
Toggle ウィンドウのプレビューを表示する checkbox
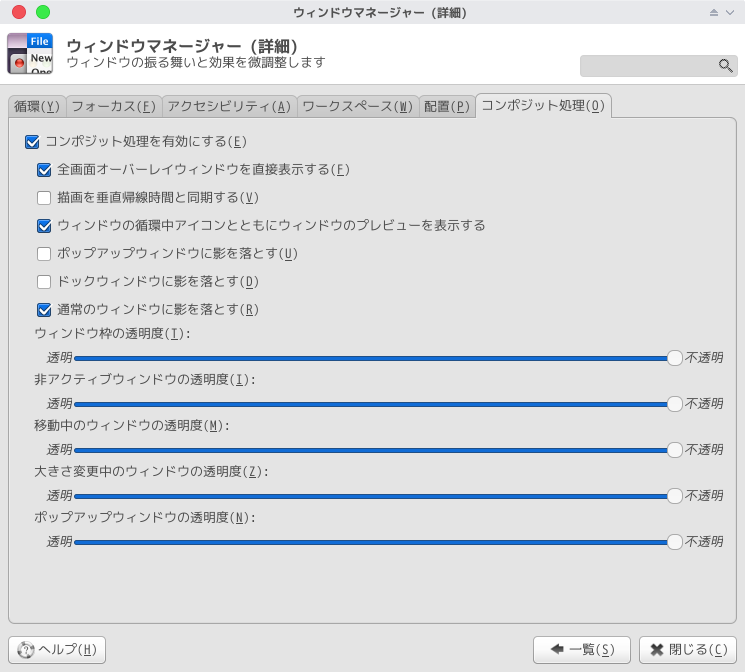(44, 226)
